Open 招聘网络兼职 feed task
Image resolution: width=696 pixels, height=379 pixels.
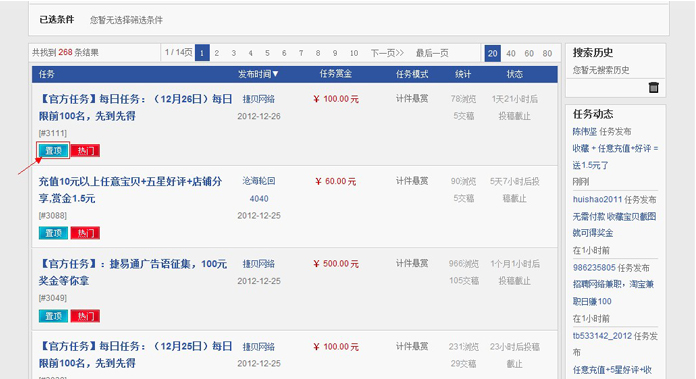[613, 292]
